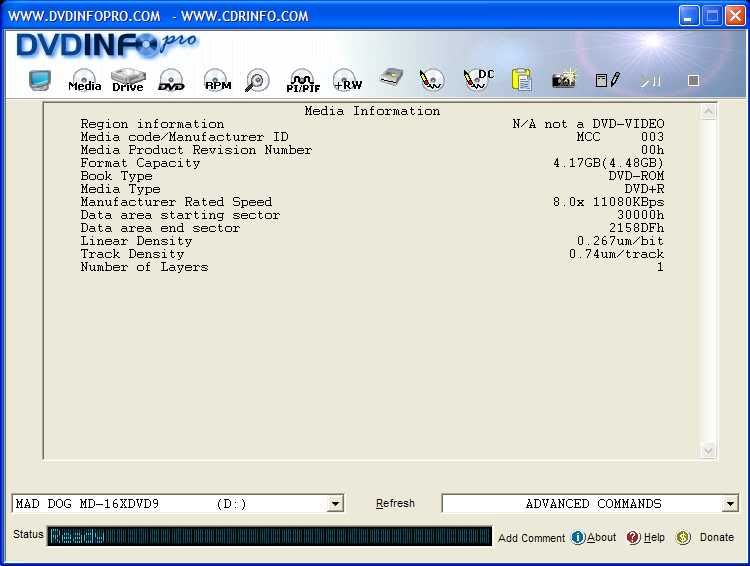Click the notepad with pen icon
Viewport: 750px width, 566px height.
point(607,80)
